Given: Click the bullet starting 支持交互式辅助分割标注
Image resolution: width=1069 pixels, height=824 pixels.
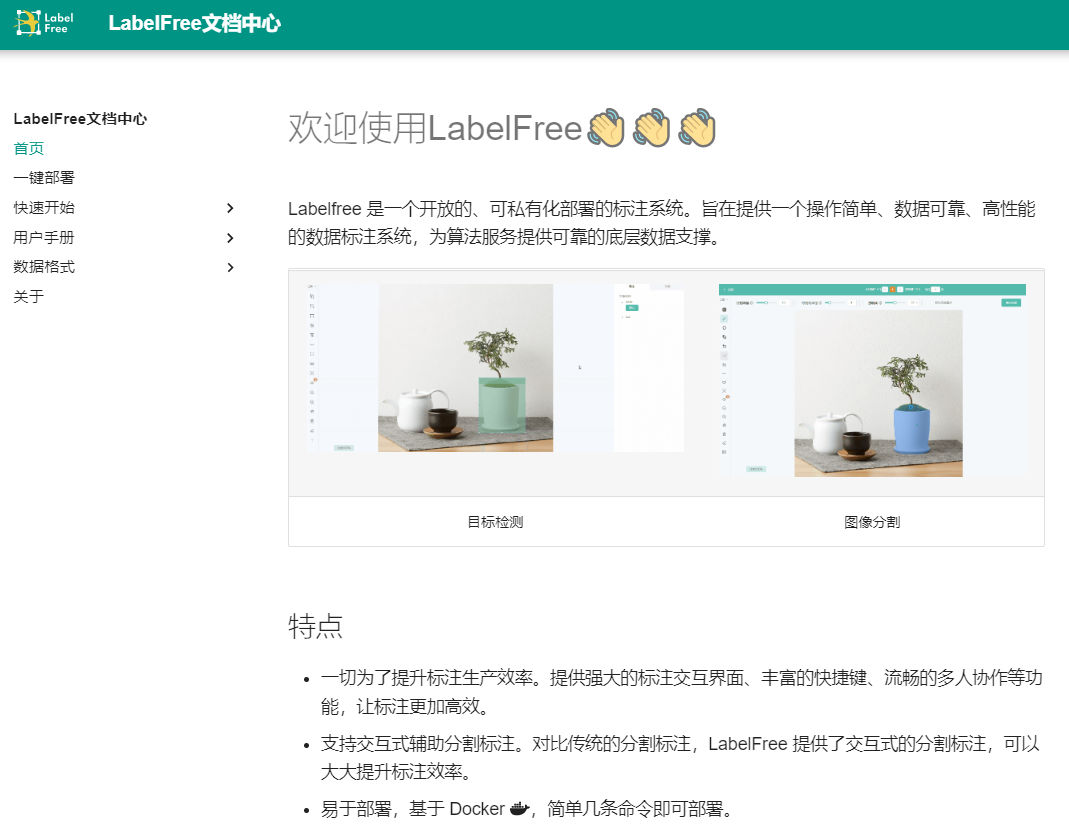Looking at the screenshot, I should point(680,757).
